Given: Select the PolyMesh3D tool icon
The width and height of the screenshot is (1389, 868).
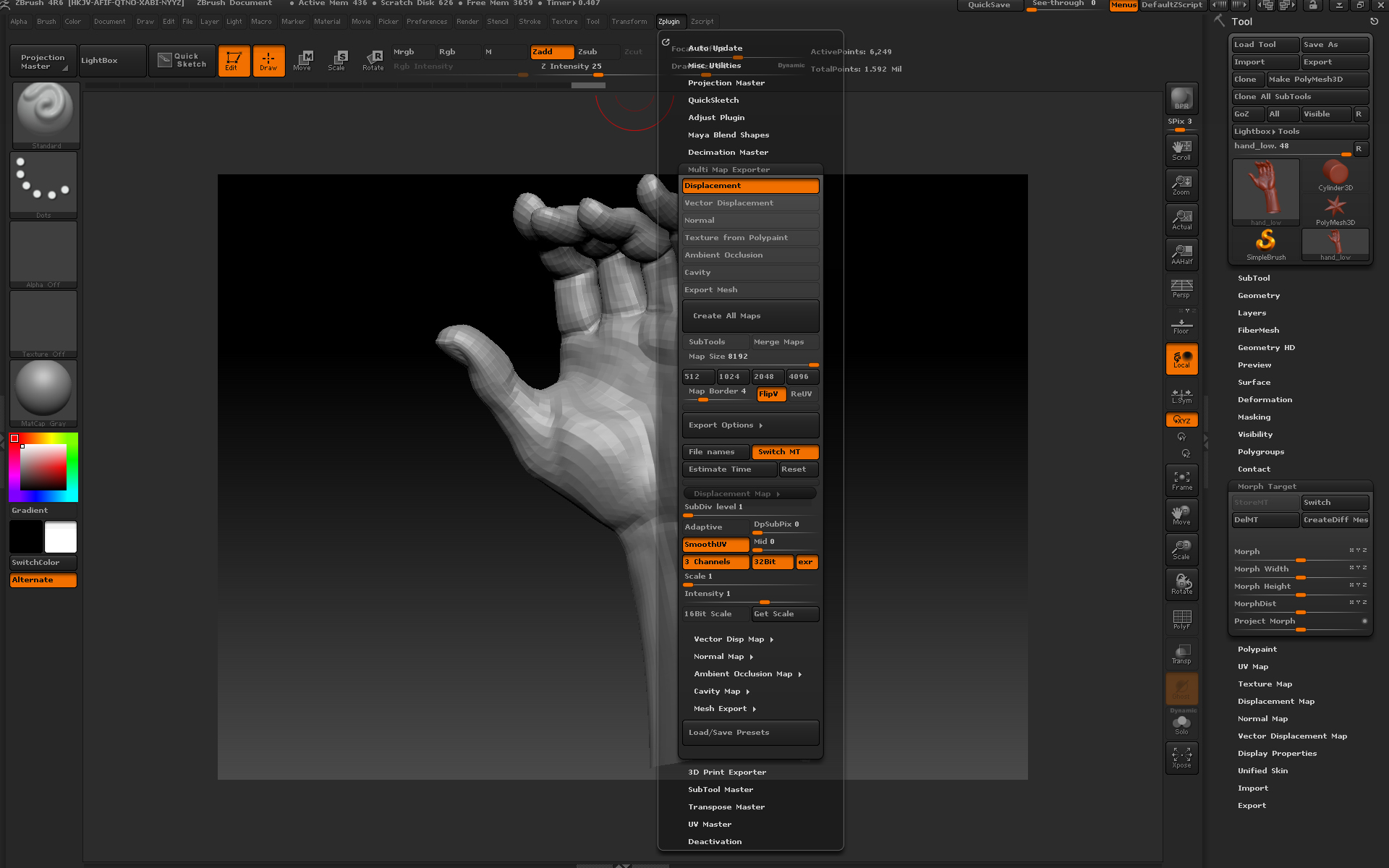Looking at the screenshot, I should coord(1335,210).
